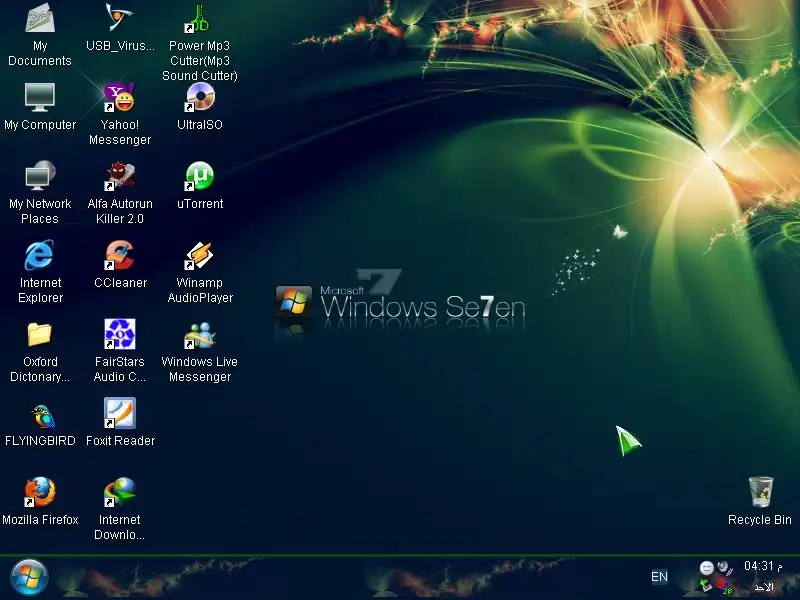Viewport: 800px width, 600px height.
Task: Click the Arabic day name under the clock
Action: click(764, 587)
